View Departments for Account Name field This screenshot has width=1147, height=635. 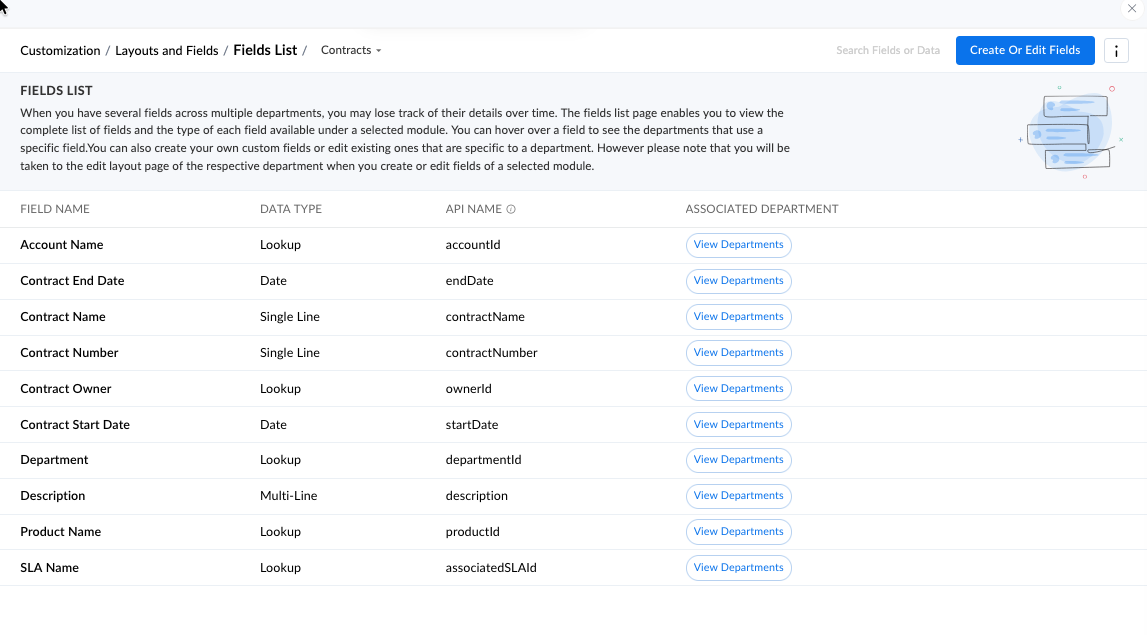[x=738, y=245]
